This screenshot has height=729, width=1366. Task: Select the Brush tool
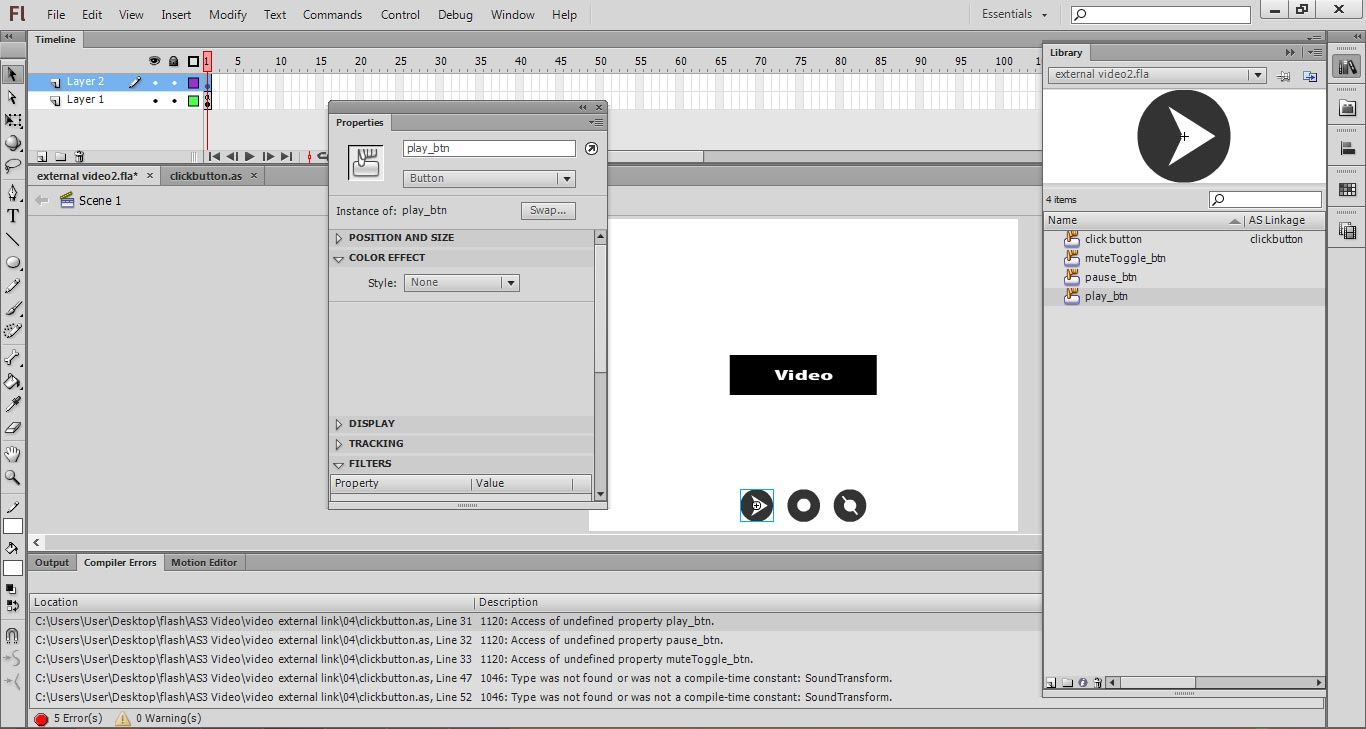(x=13, y=308)
